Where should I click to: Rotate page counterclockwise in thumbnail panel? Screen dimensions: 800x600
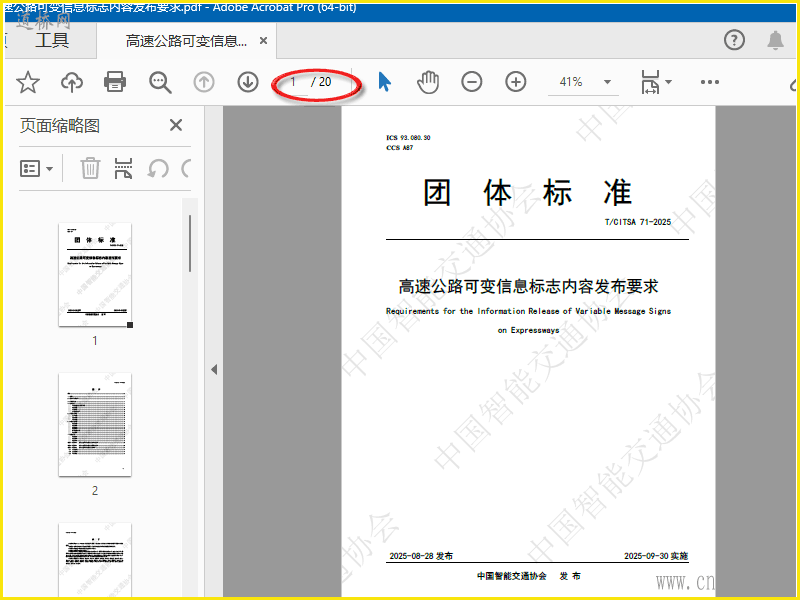click(158, 168)
